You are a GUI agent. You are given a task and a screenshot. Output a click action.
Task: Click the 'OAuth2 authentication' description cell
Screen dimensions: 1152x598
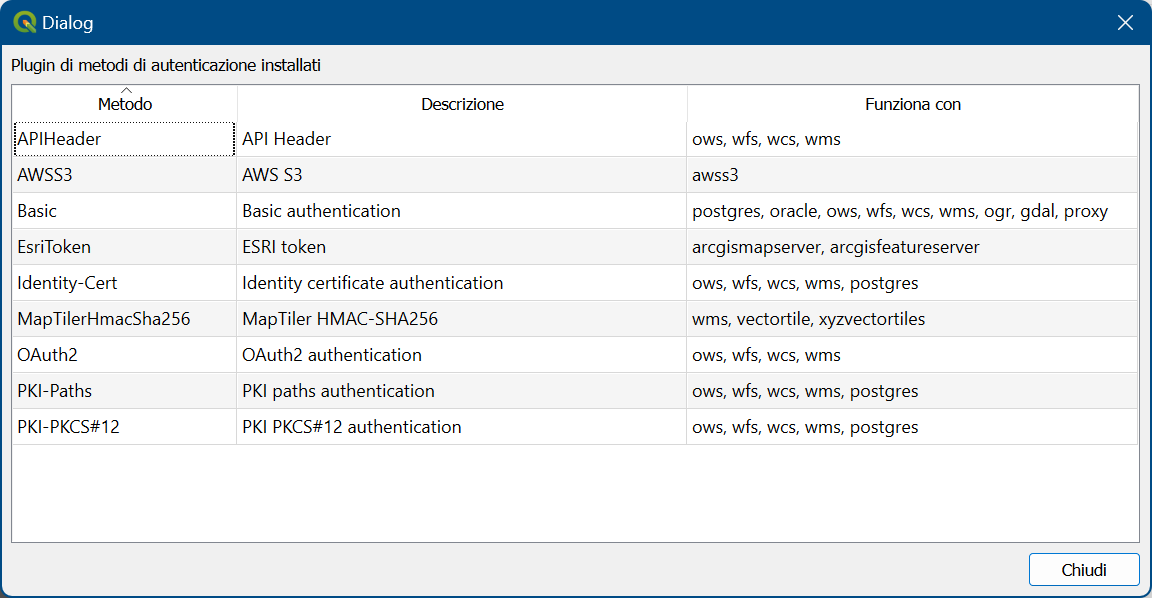click(x=461, y=355)
